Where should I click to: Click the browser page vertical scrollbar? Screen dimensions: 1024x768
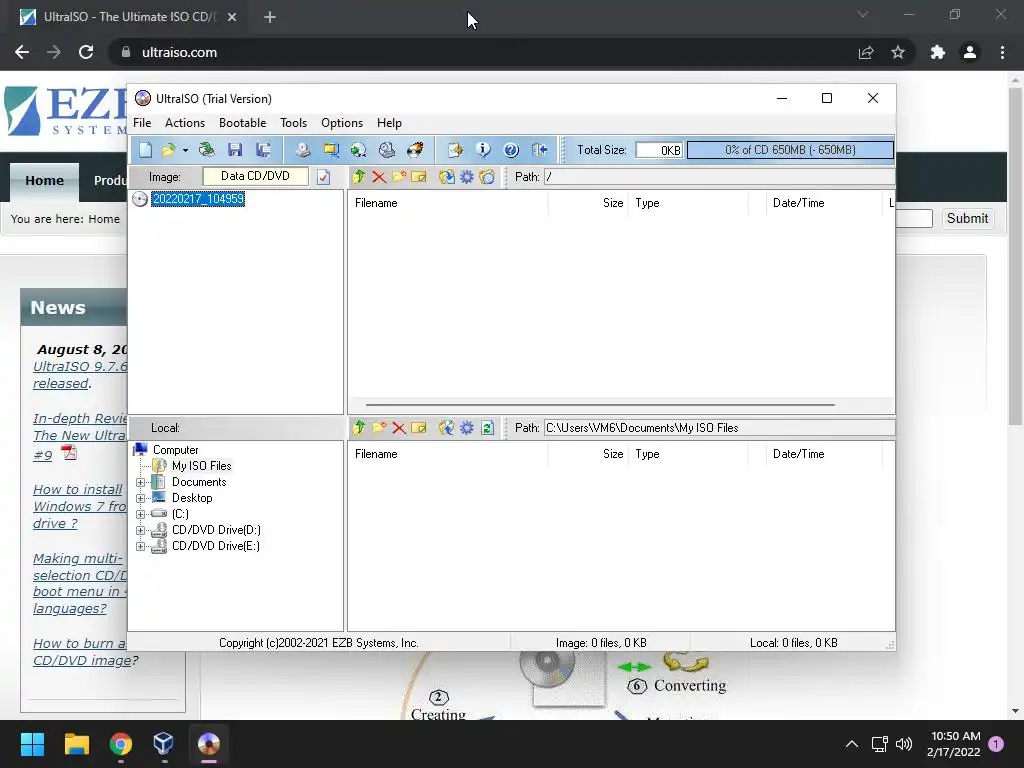[1015, 258]
